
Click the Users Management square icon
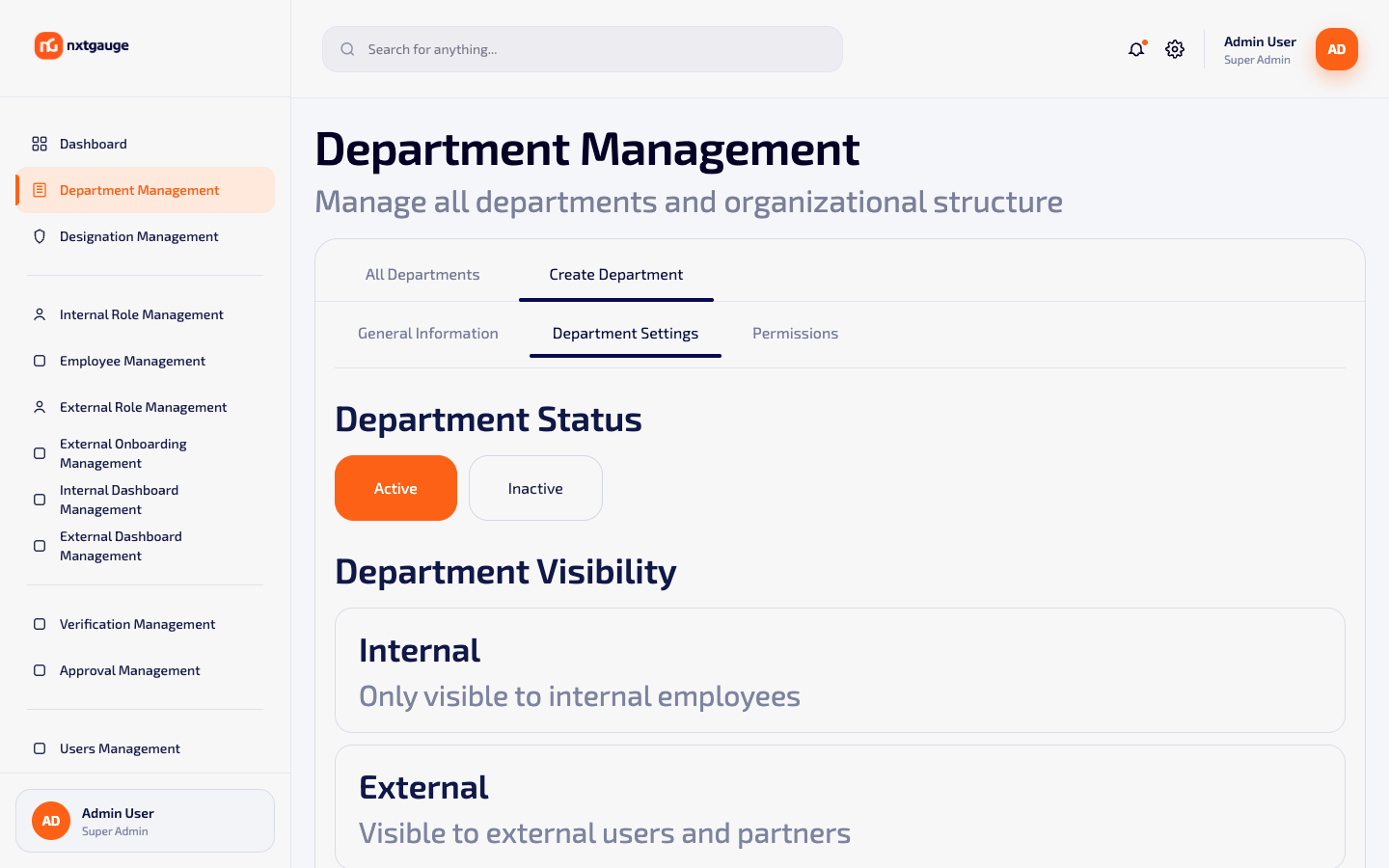pos(40,748)
